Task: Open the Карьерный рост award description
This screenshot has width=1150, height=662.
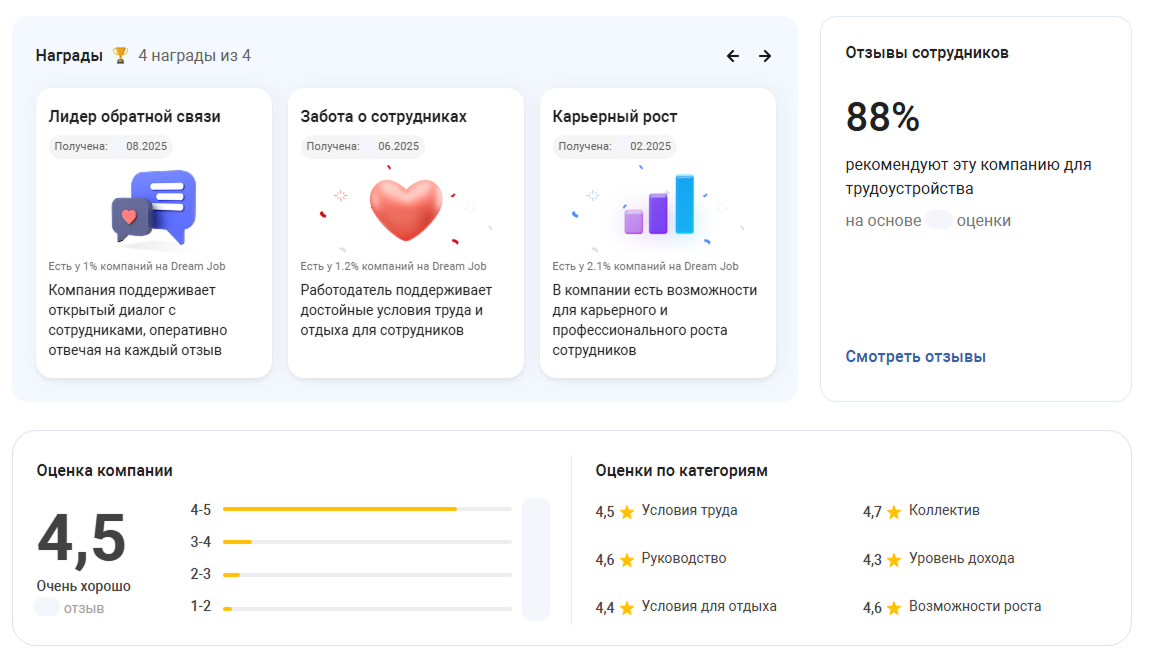Action: (x=655, y=320)
